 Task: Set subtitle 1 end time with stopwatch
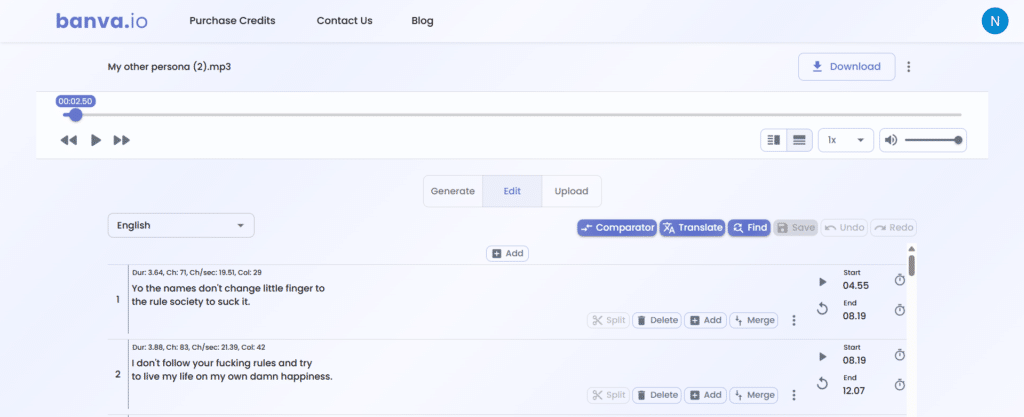[x=900, y=310]
